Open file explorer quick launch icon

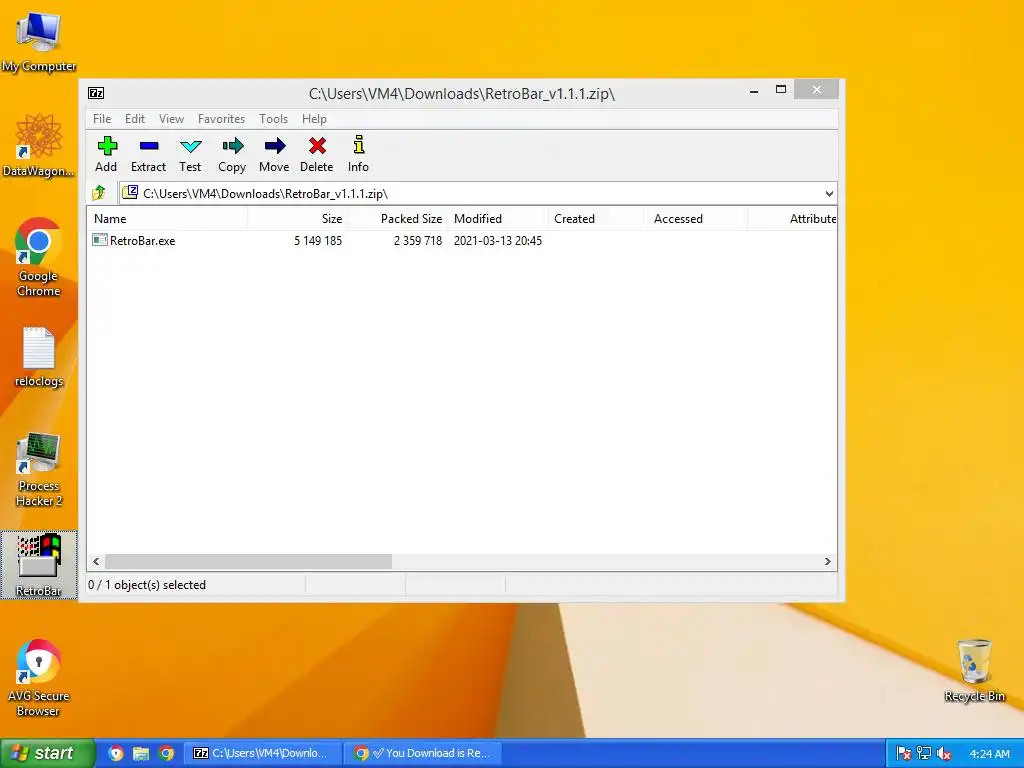point(141,753)
